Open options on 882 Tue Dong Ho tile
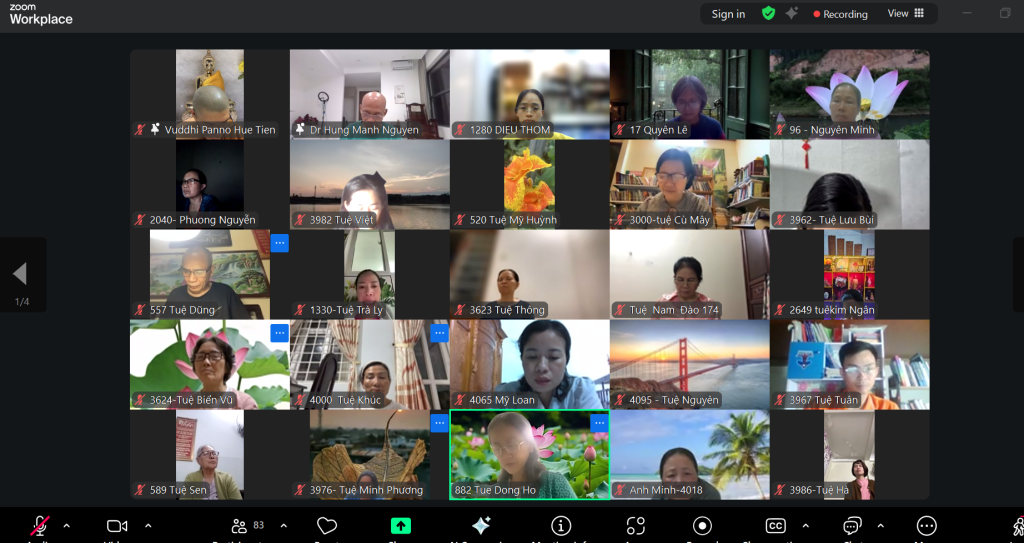The height and width of the screenshot is (543, 1024). click(x=599, y=423)
